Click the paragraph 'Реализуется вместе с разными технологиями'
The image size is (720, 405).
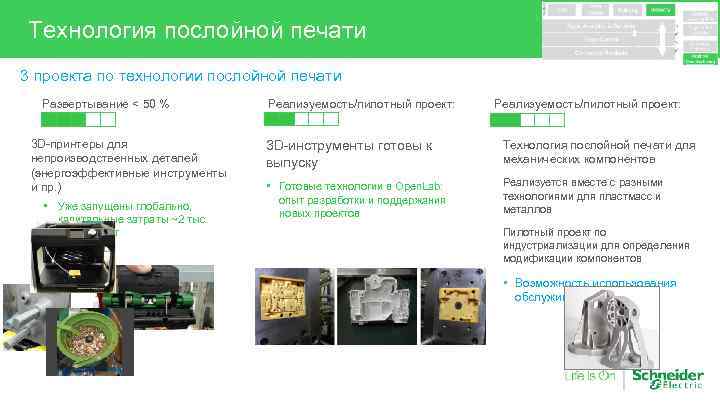click(x=583, y=196)
